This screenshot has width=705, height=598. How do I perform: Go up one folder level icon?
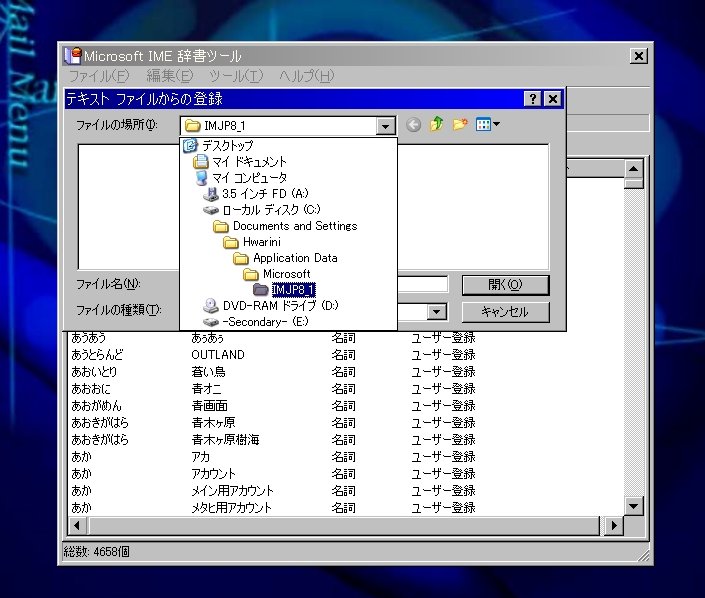pyautogui.click(x=437, y=124)
